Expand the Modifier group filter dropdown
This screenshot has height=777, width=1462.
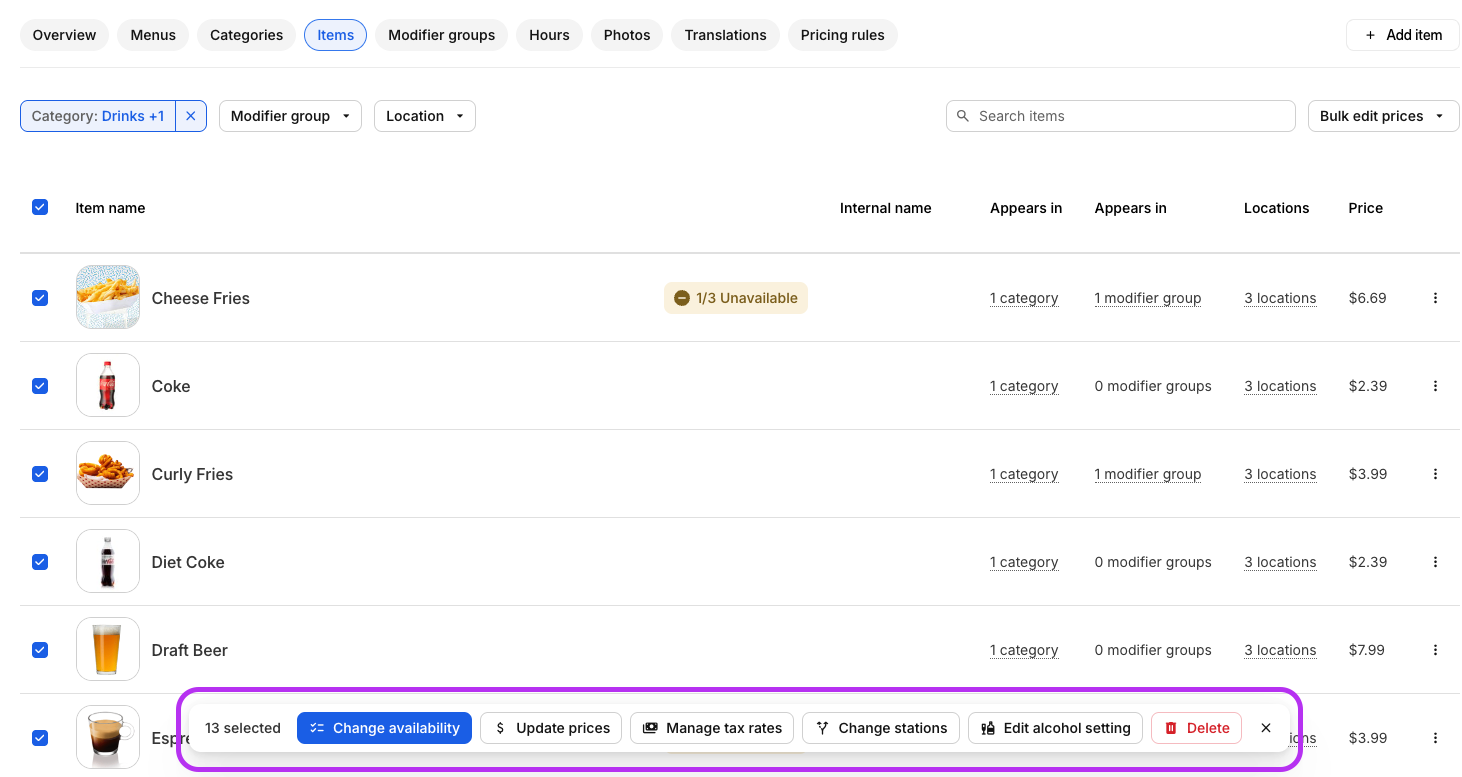[x=290, y=116]
